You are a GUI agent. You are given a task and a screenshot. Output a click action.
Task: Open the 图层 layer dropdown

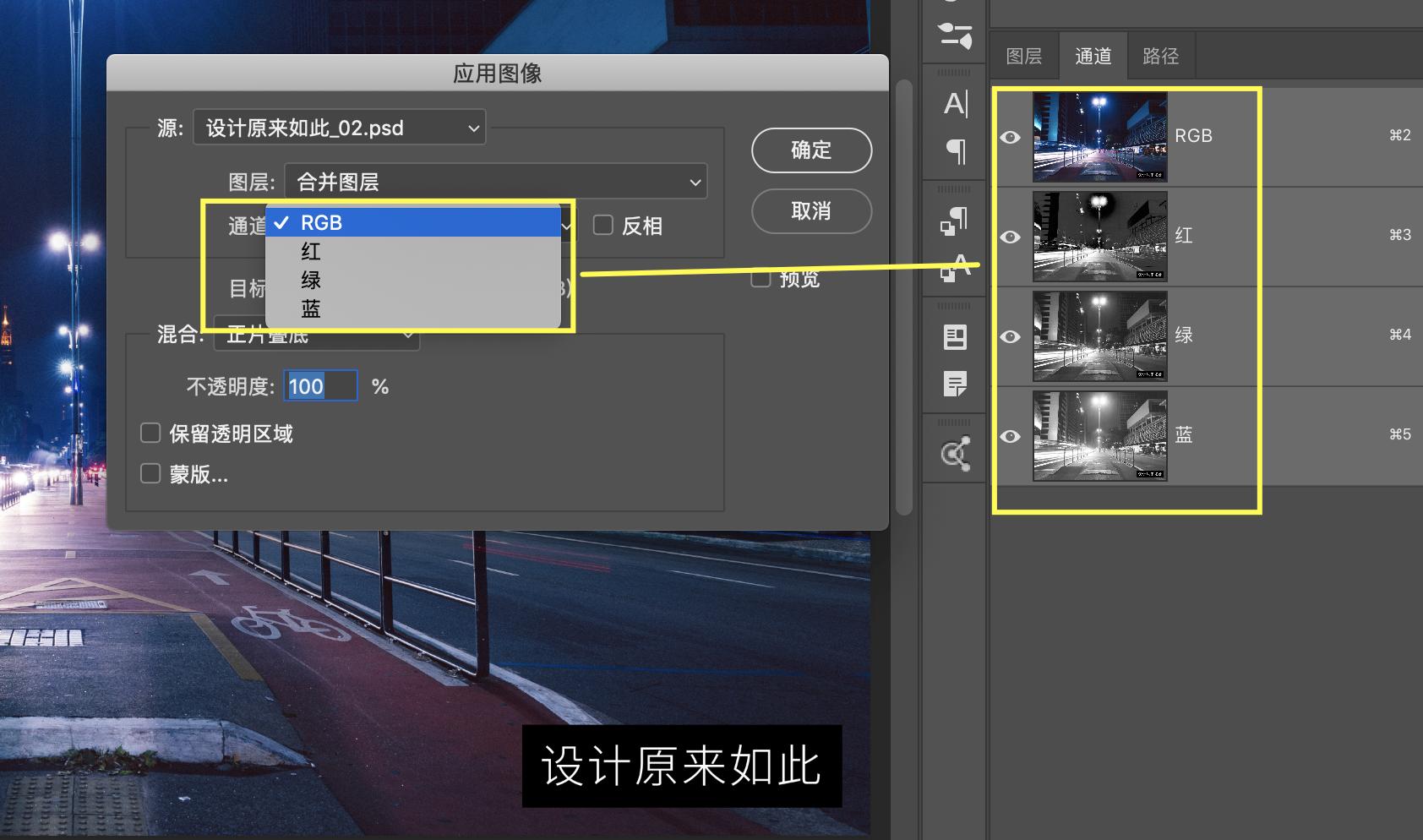[495, 181]
